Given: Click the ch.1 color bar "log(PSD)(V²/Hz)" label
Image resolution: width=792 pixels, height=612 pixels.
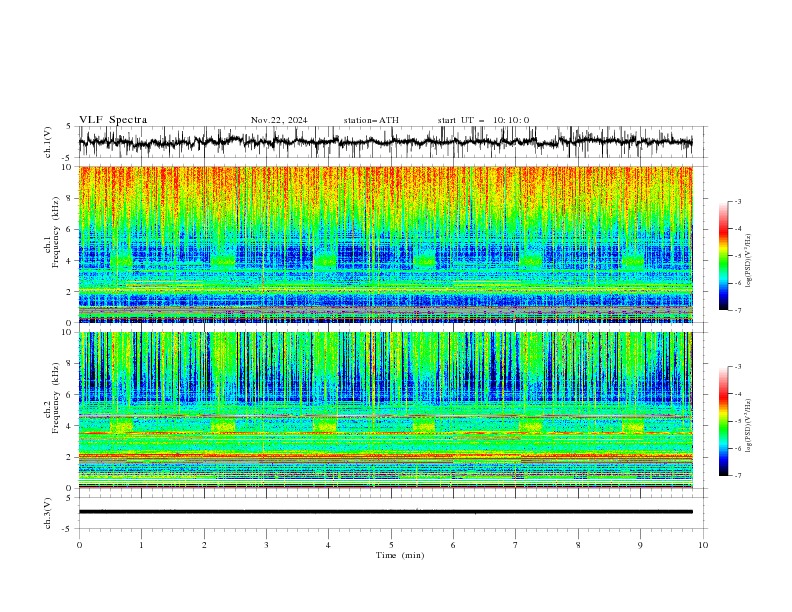Looking at the screenshot, I should (749, 261).
